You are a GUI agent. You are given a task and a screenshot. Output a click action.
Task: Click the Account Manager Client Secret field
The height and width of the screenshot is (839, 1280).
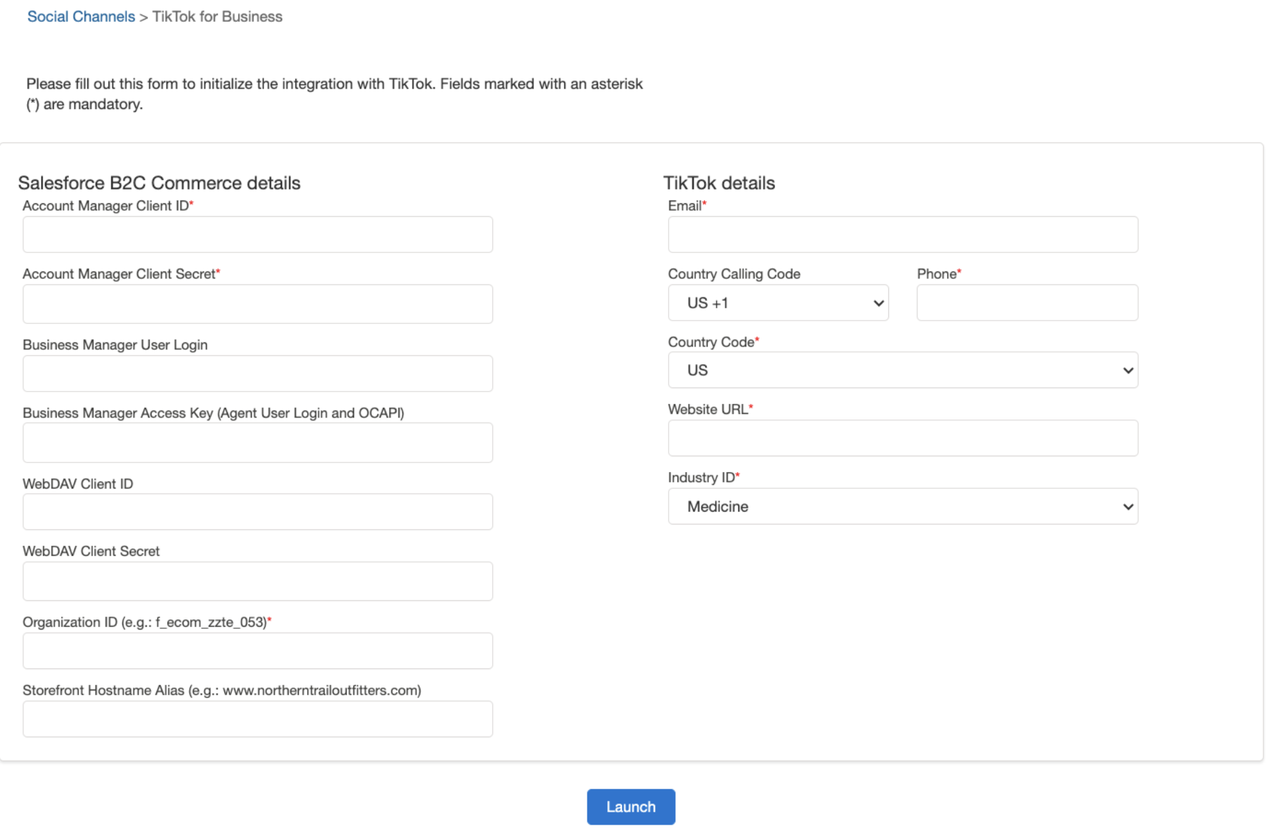pos(257,304)
